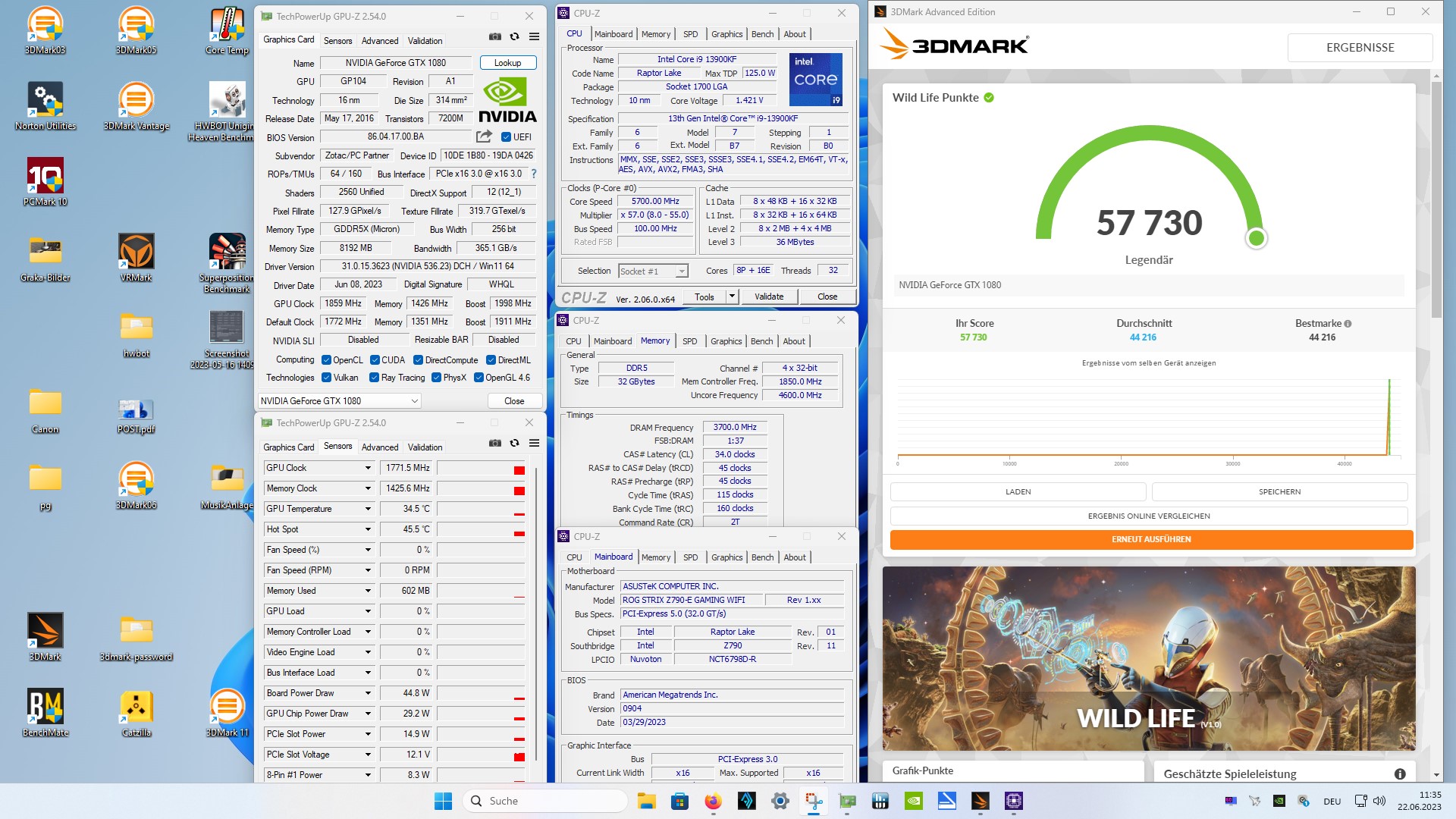Open the CPU-Z Tools dropdown arrow
This screenshot has width=1456, height=819.
[732, 297]
